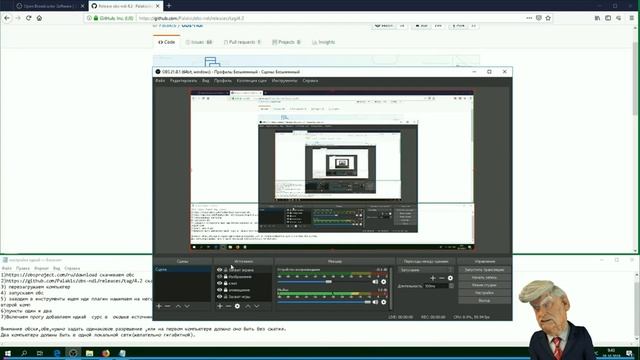Hide the Захват игры source

tap(219, 297)
